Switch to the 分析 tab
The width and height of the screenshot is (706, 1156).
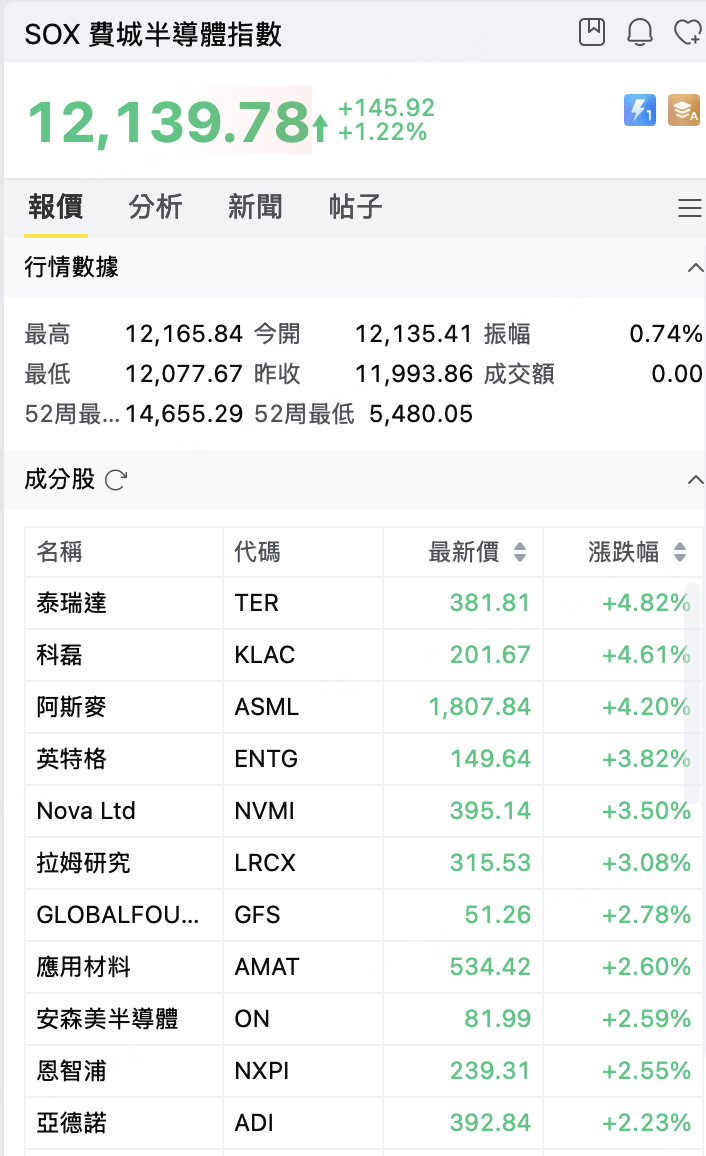pos(155,207)
